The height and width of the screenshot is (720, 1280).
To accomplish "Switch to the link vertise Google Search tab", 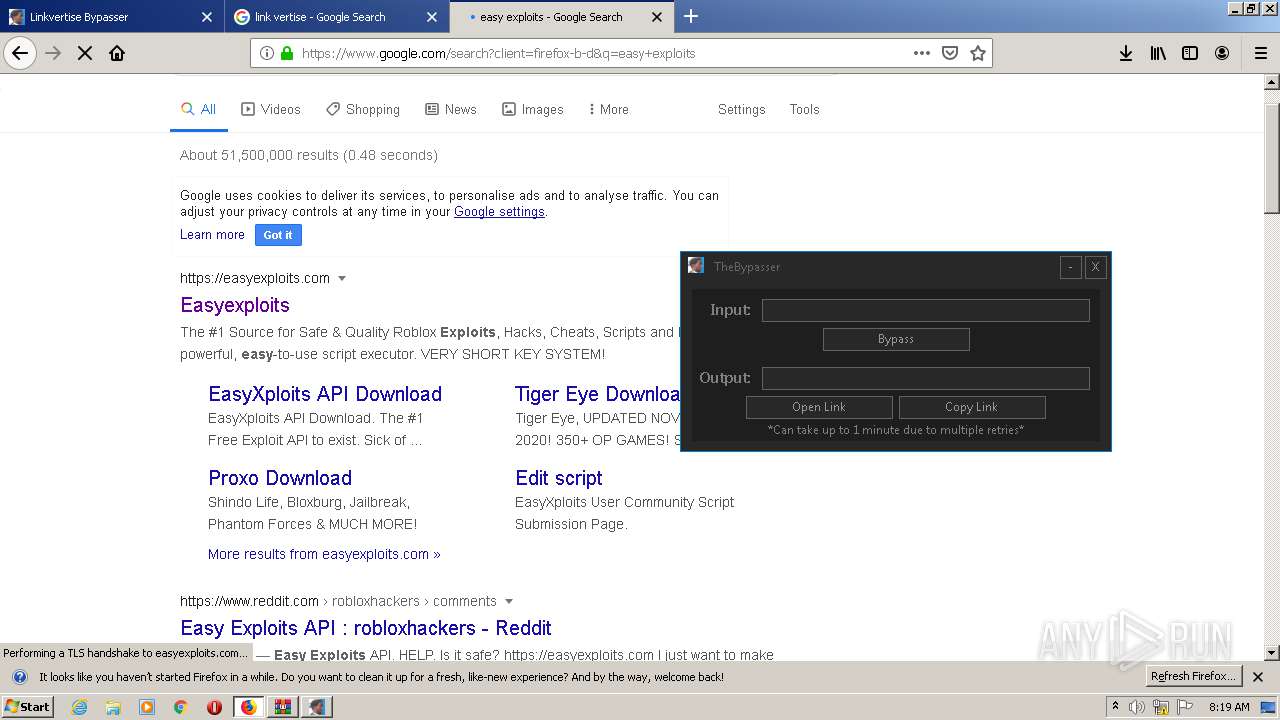I will [337, 17].
